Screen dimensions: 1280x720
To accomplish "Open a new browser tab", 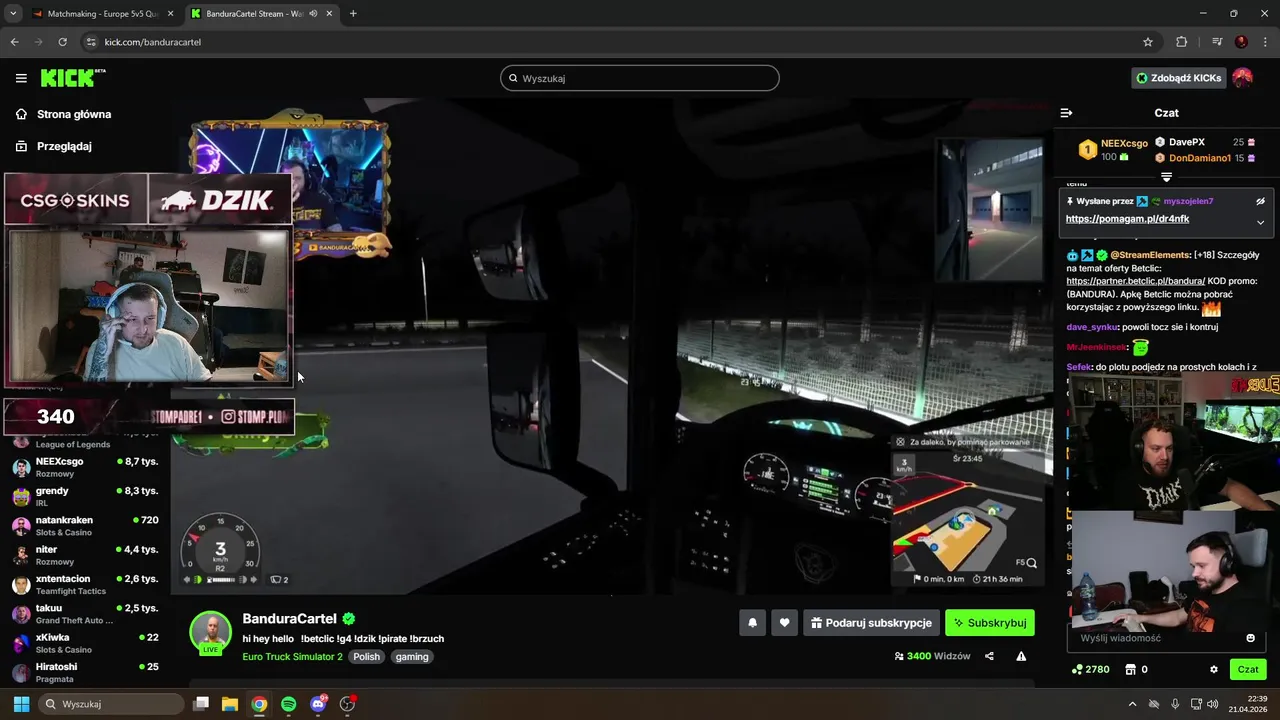I will pyautogui.click(x=353, y=14).
